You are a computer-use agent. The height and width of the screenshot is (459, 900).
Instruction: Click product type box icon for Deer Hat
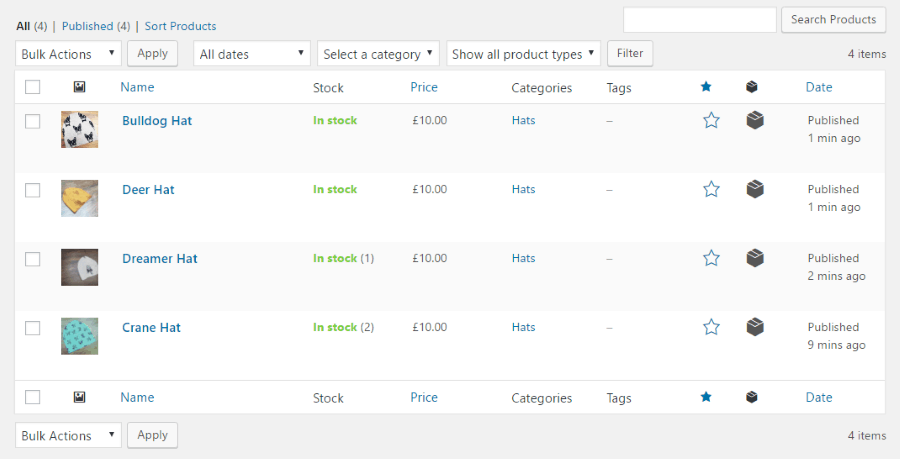[x=755, y=189]
